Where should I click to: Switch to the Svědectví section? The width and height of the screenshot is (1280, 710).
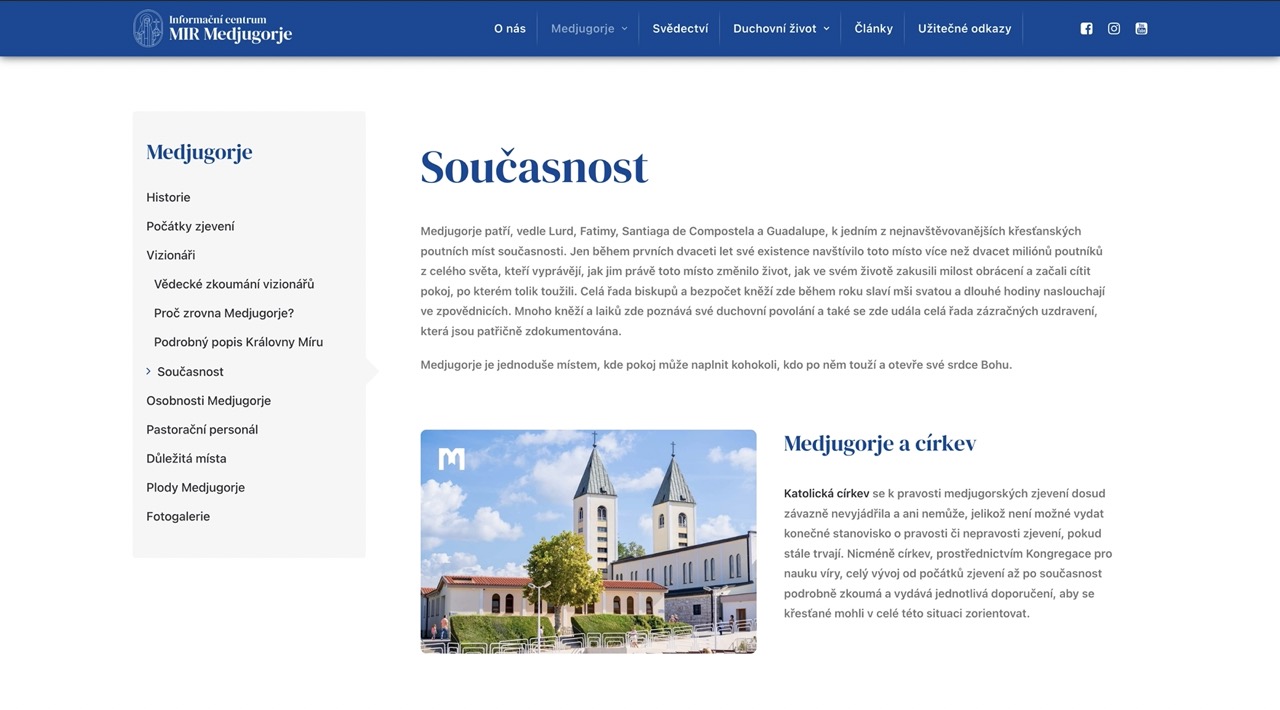tap(680, 28)
